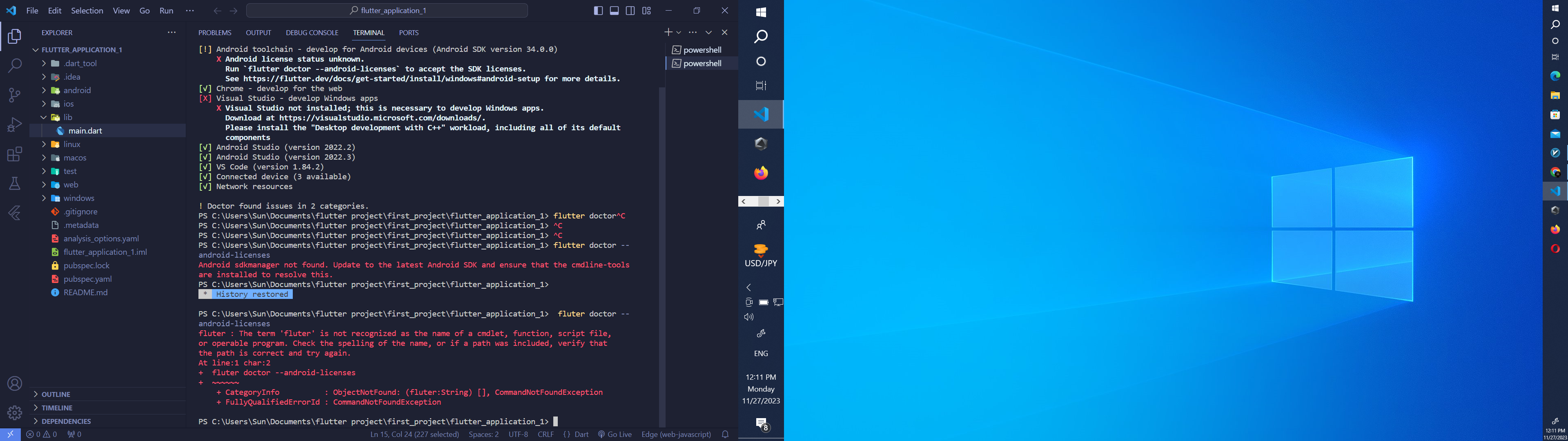Open the File menu

pos(32,11)
